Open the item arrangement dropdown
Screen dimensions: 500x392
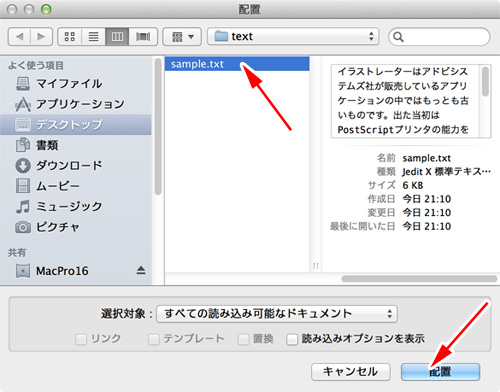pyautogui.click(x=182, y=36)
